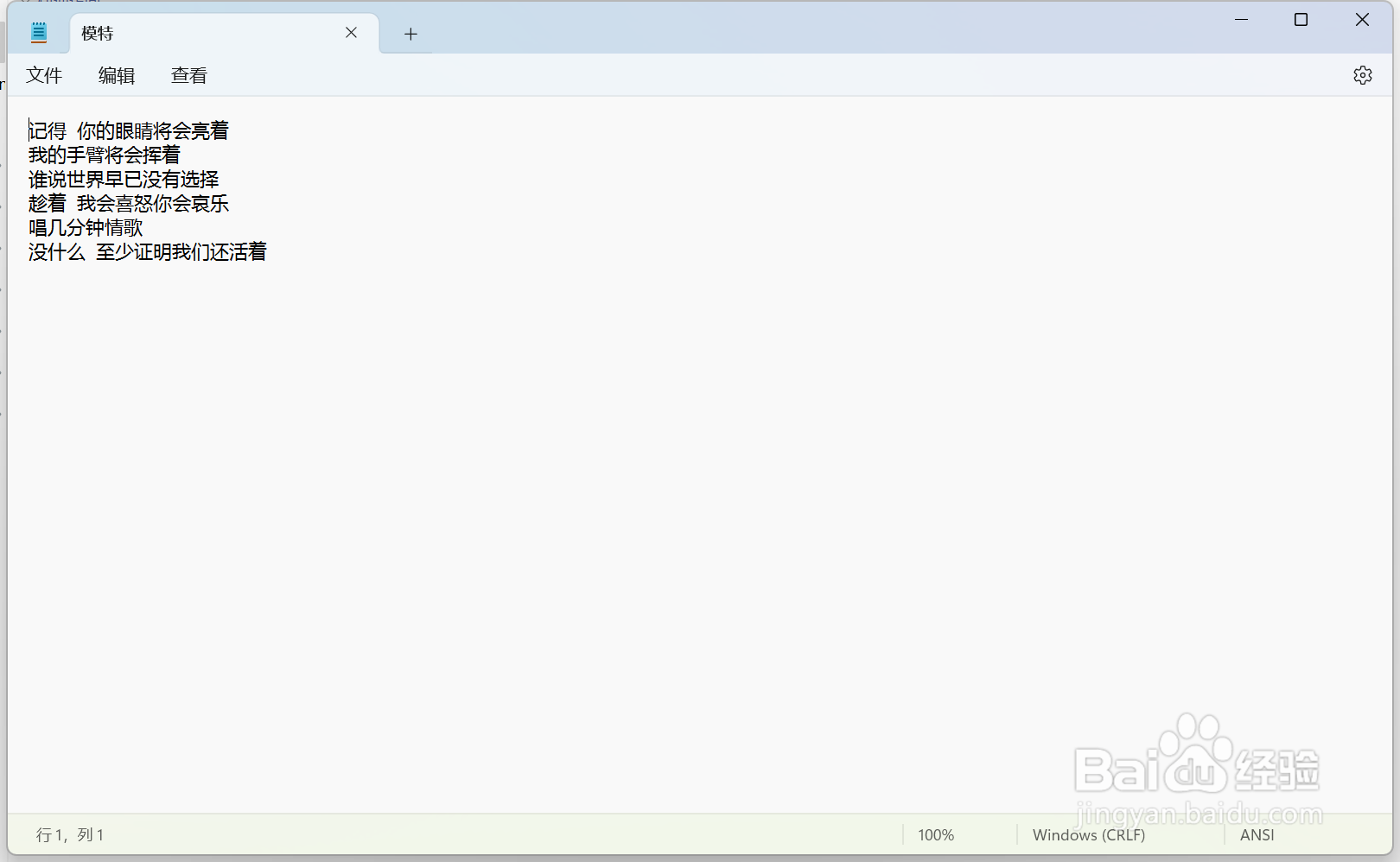Open the 文件 menu
Image resolution: width=1400 pixels, height=862 pixels.
click(x=44, y=75)
